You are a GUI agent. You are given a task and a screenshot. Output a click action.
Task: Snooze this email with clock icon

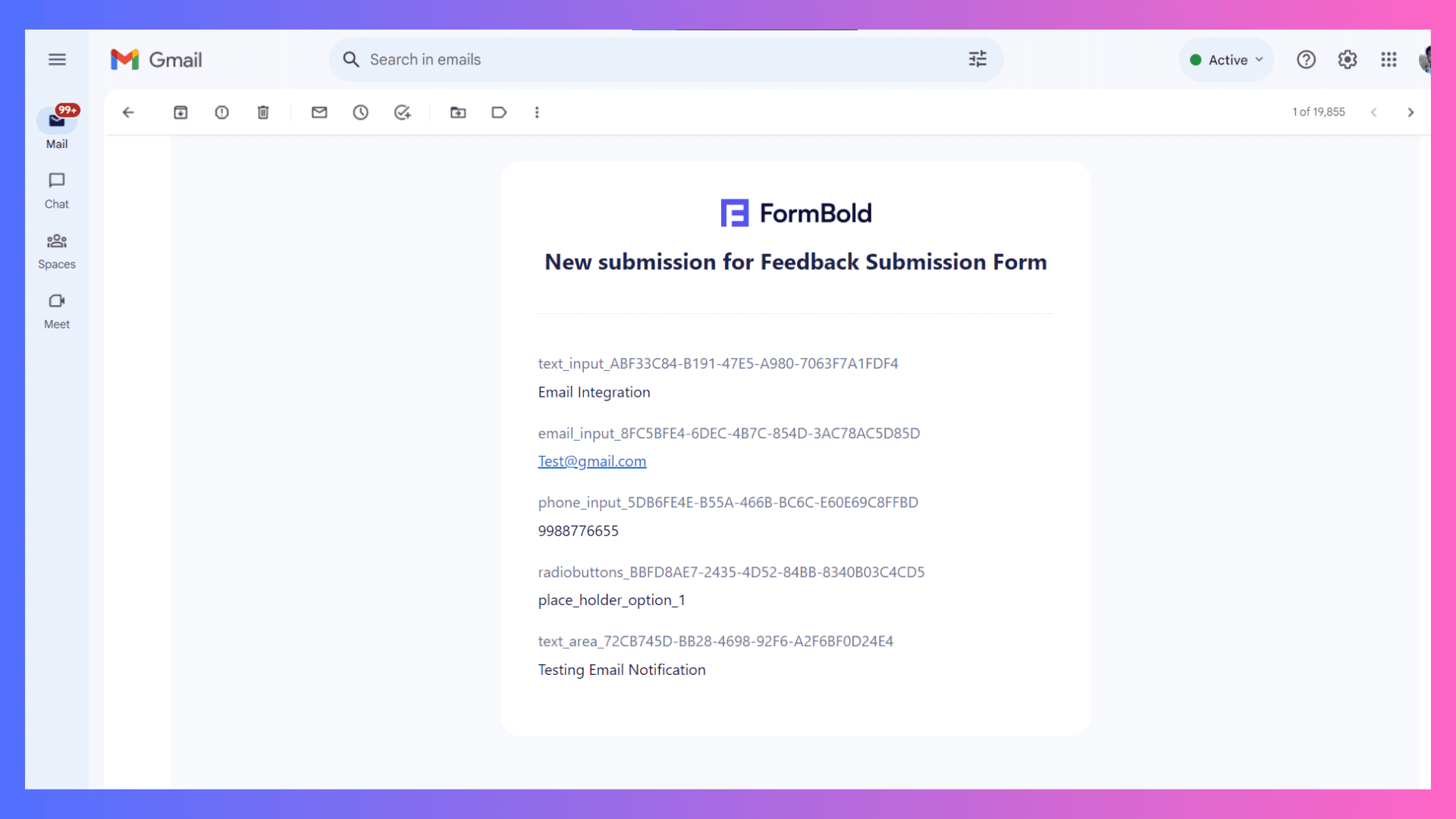coord(360,112)
